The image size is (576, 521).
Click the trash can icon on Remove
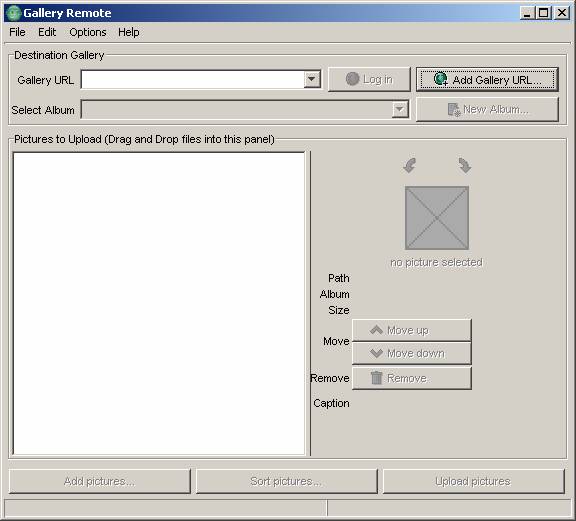coord(377,378)
